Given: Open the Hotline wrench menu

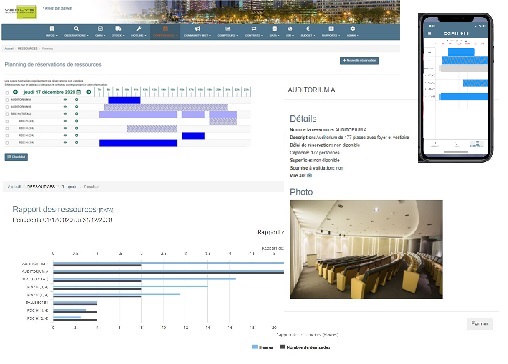Looking at the screenshot, I should (139, 32).
